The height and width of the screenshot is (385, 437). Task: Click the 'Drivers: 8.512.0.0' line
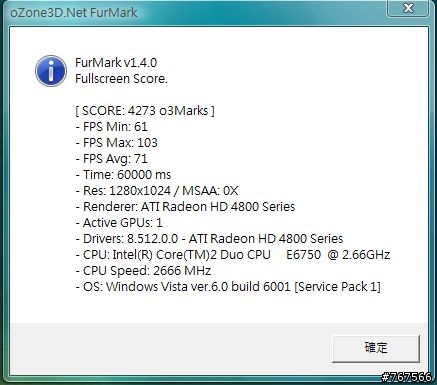point(209,239)
